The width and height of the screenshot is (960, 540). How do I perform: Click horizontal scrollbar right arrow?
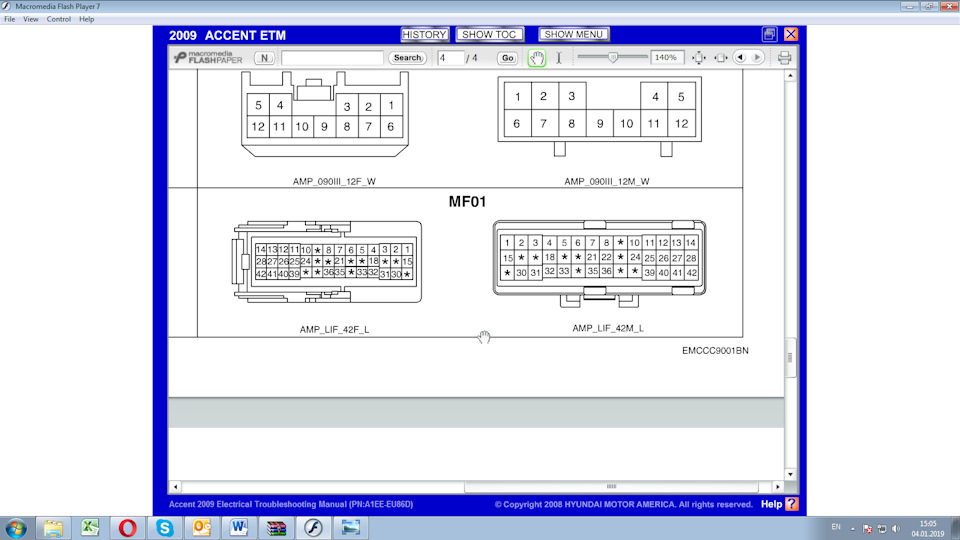(778, 487)
